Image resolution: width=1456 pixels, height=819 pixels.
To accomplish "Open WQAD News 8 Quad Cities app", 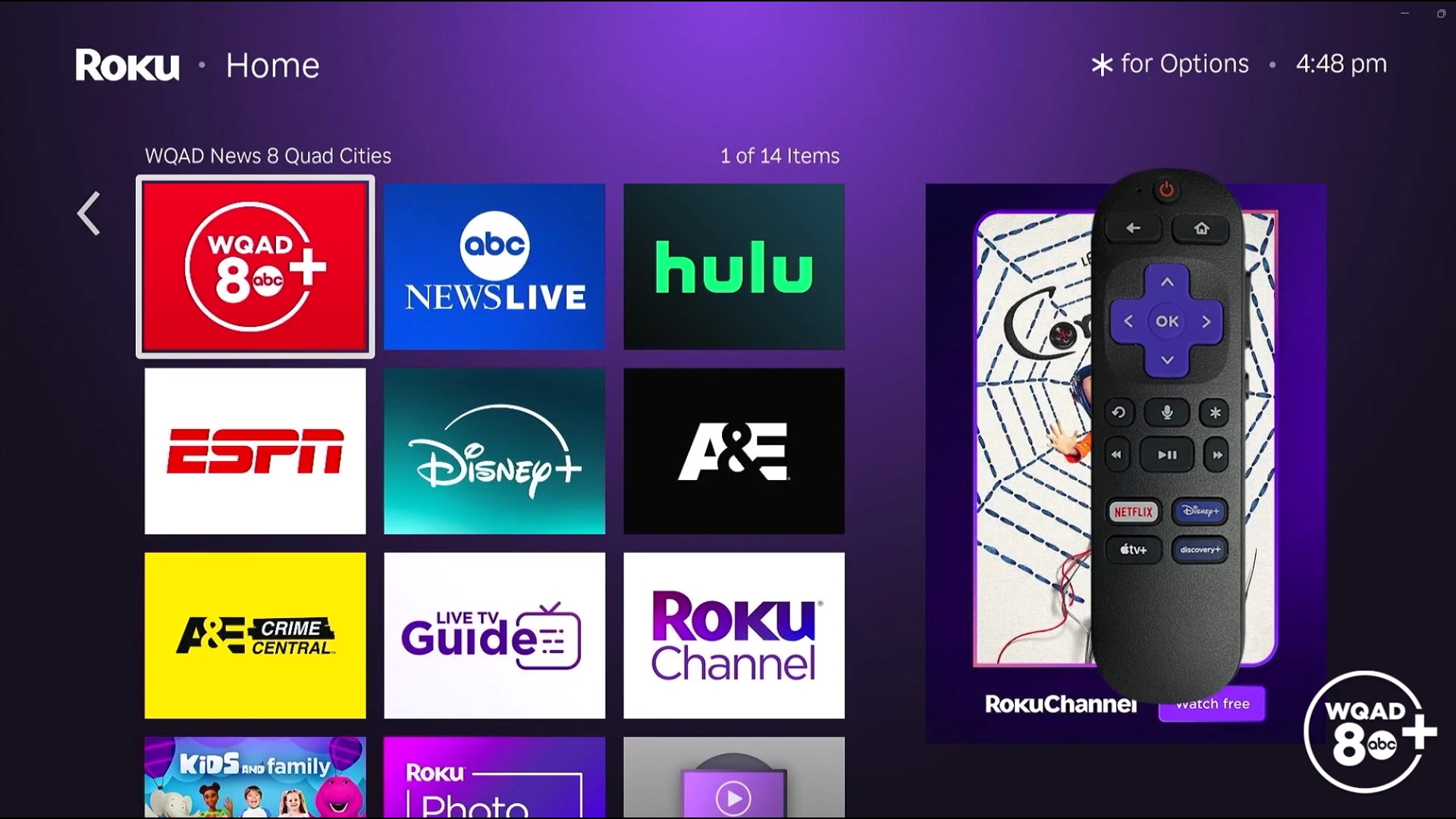I will point(255,267).
